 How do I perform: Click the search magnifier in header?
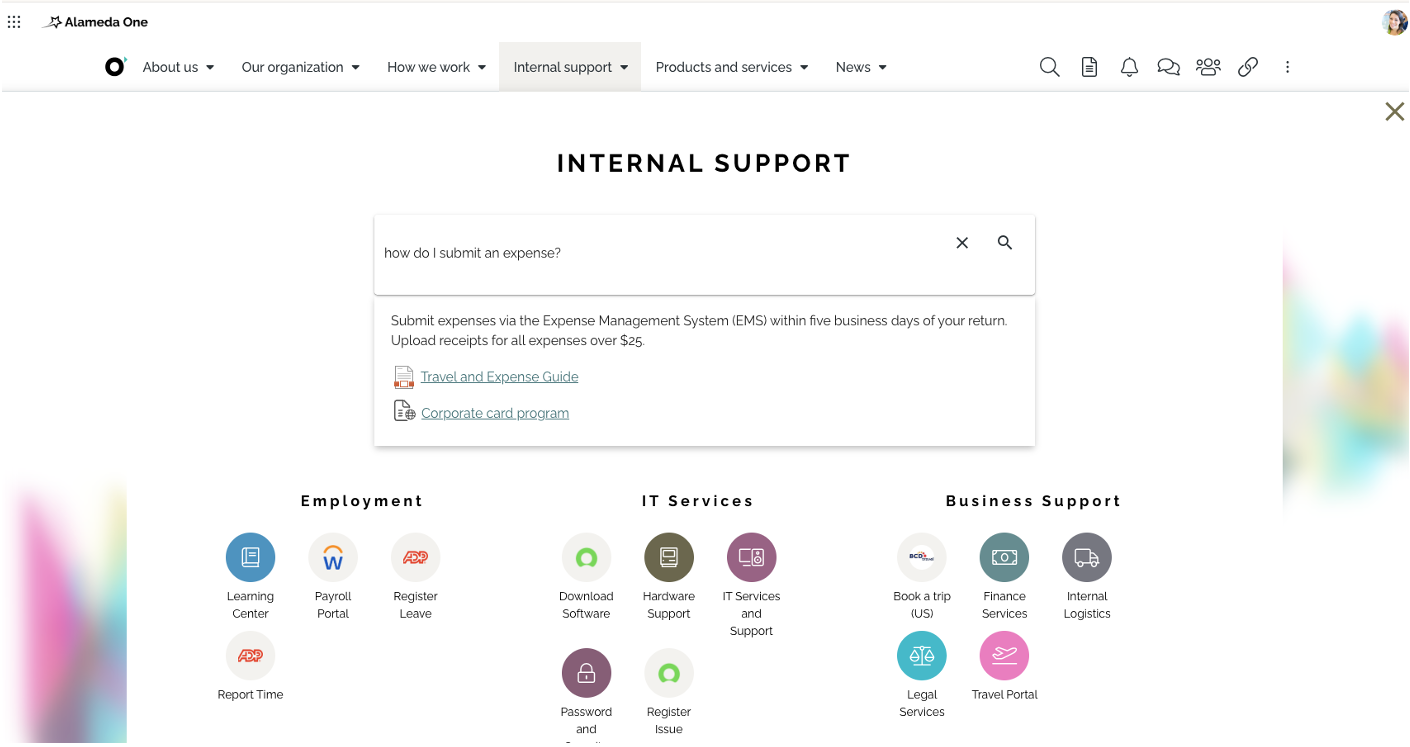click(1049, 67)
